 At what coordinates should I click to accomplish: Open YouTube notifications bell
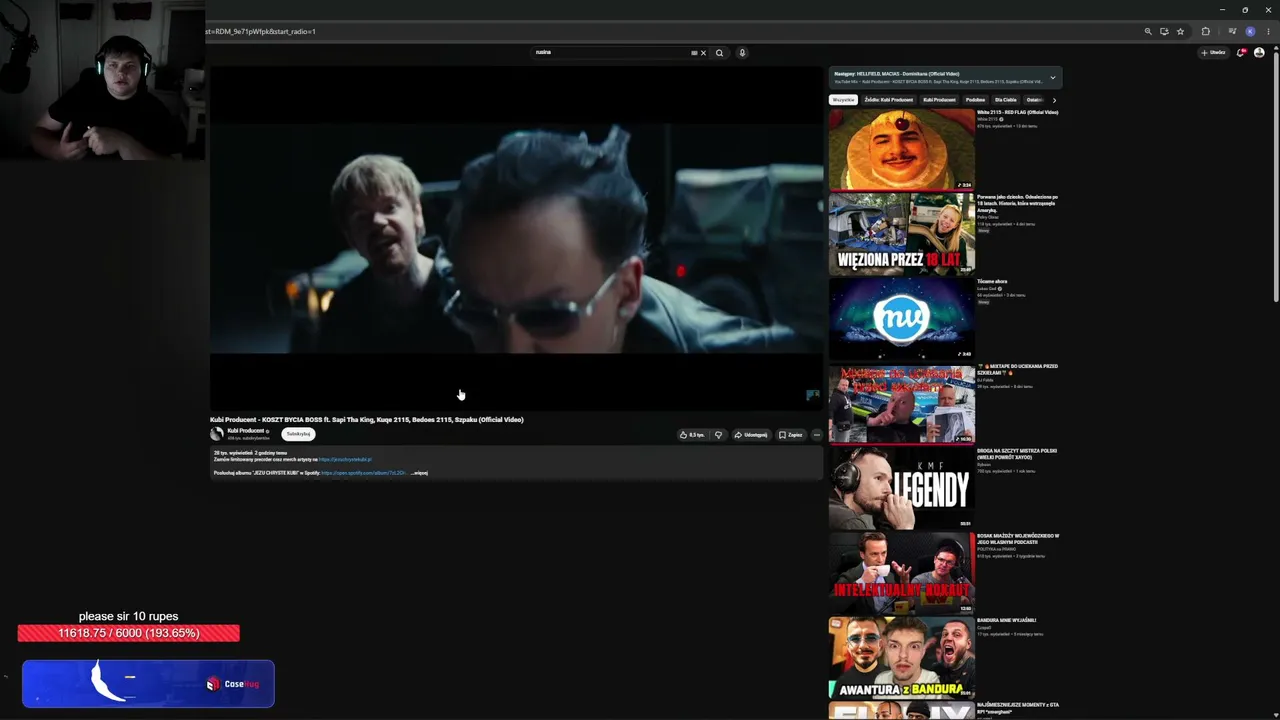coord(1241,53)
